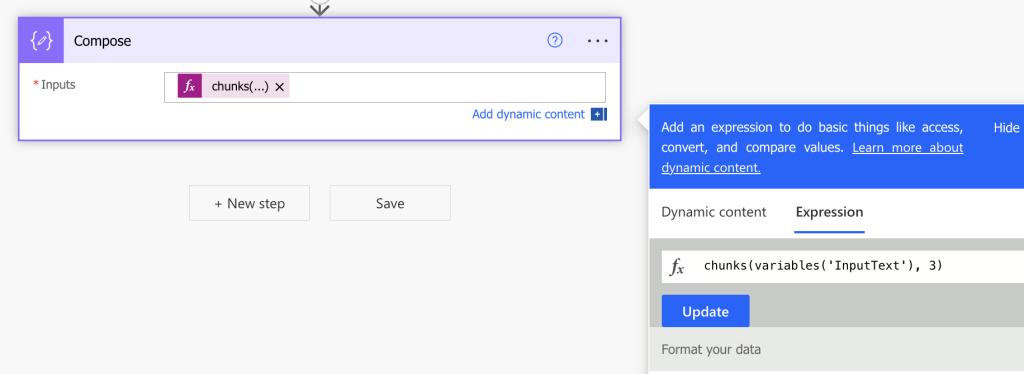Hide the dynamic content info banner
This screenshot has height=374, width=1024.
pyautogui.click(x=1006, y=128)
